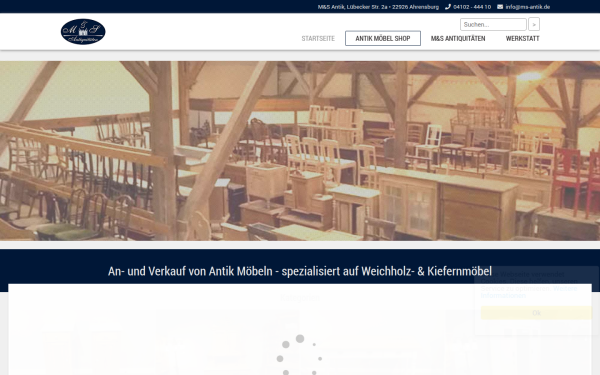Open the Antik Möbel Shop menu
600x375 pixels.
(x=383, y=39)
